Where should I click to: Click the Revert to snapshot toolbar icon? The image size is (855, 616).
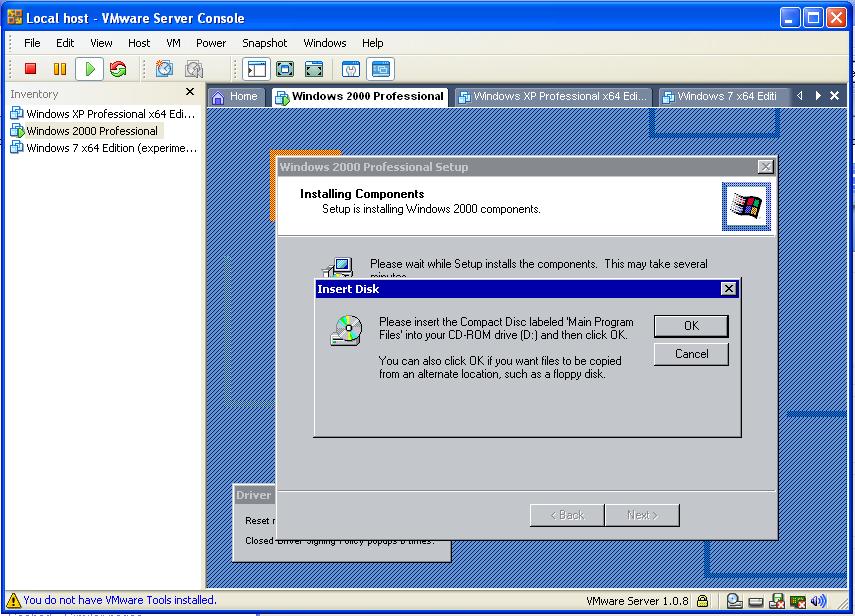(x=194, y=69)
